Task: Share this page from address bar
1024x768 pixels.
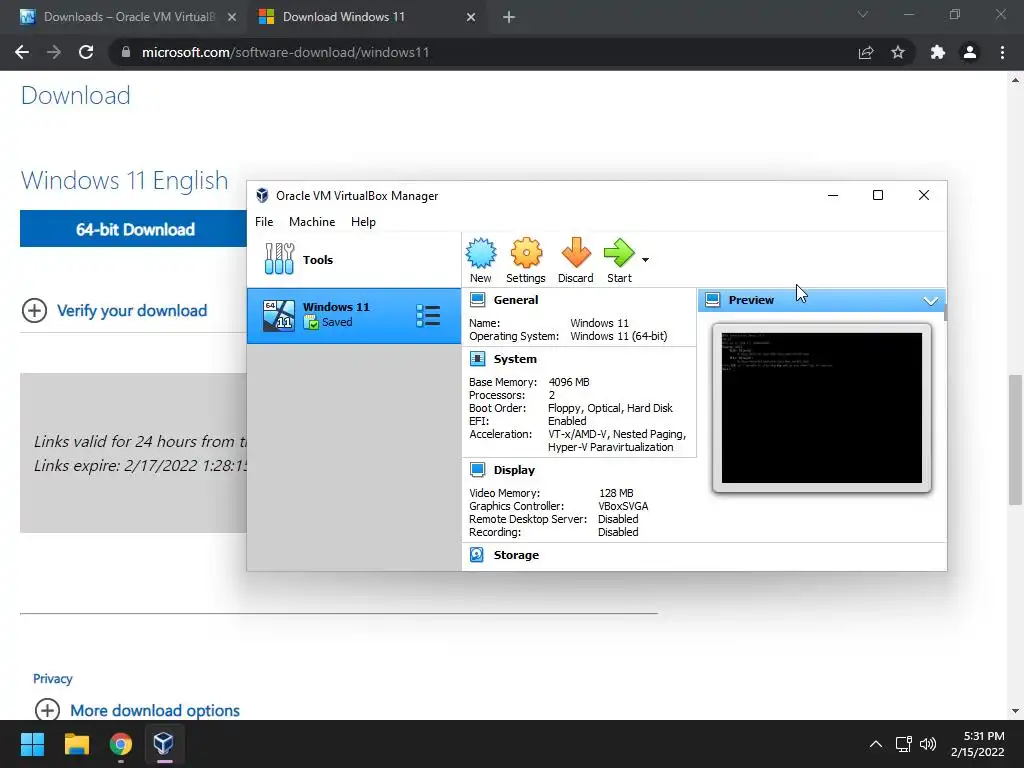Action: point(866,52)
